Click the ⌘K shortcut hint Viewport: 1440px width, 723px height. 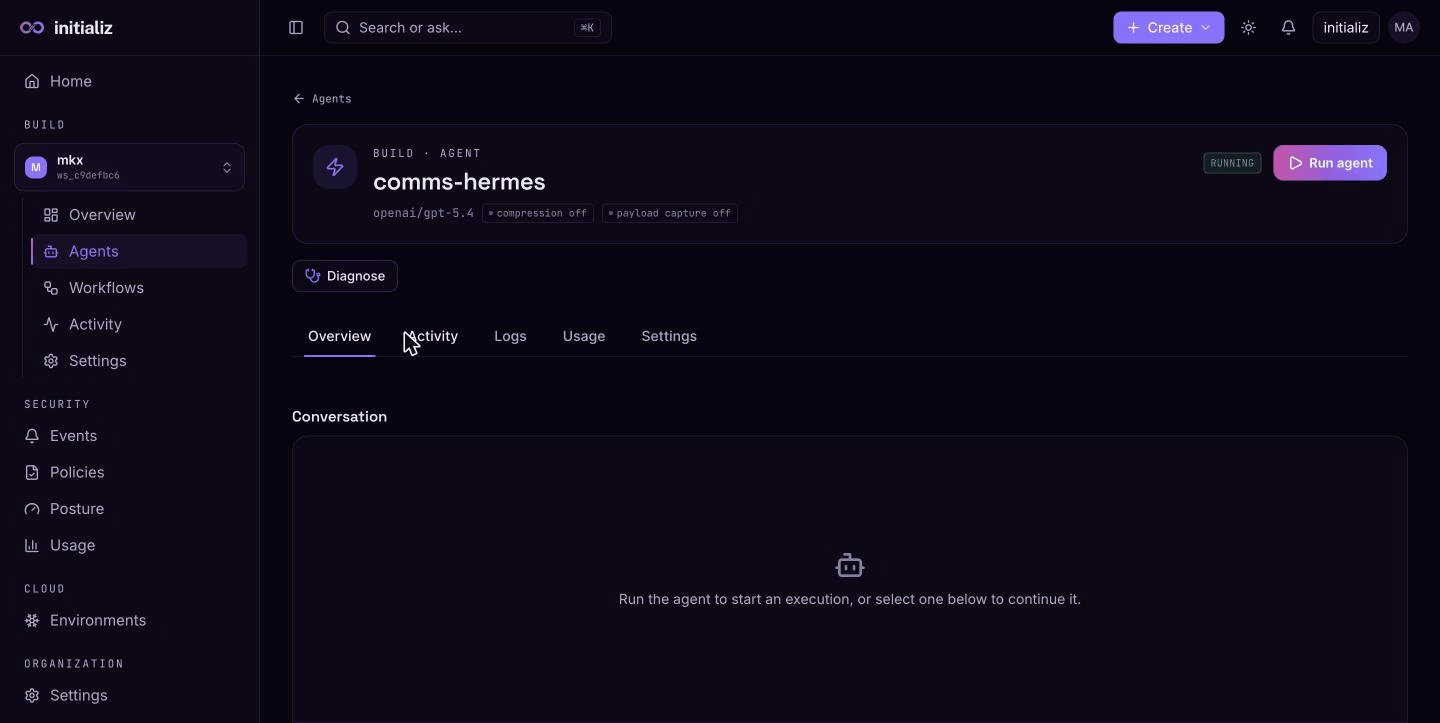click(x=588, y=28)
